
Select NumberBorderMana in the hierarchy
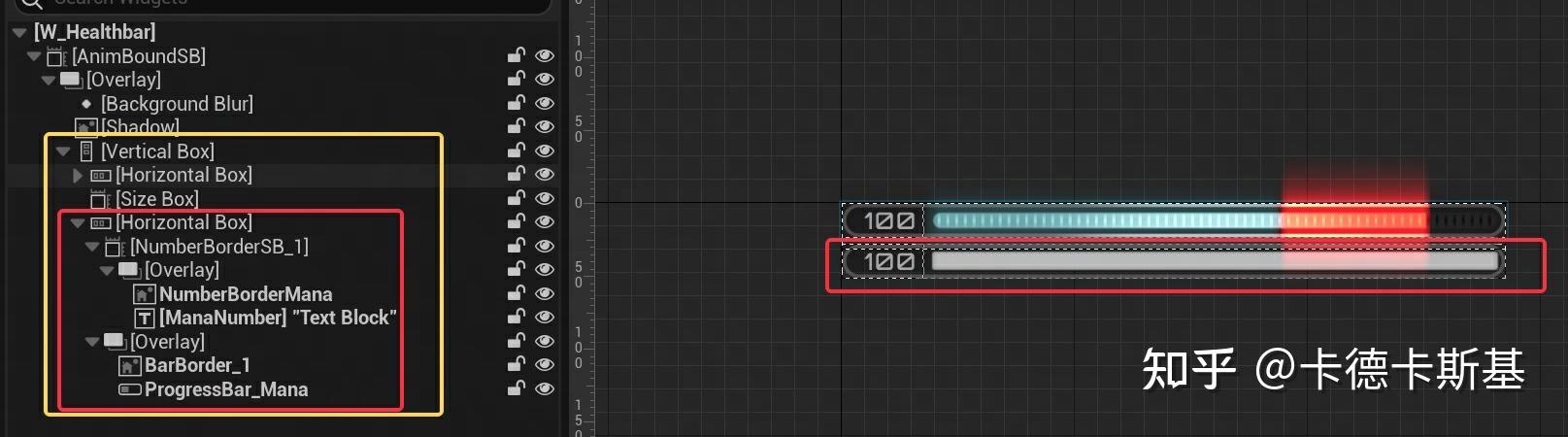[x=246, y=294]
